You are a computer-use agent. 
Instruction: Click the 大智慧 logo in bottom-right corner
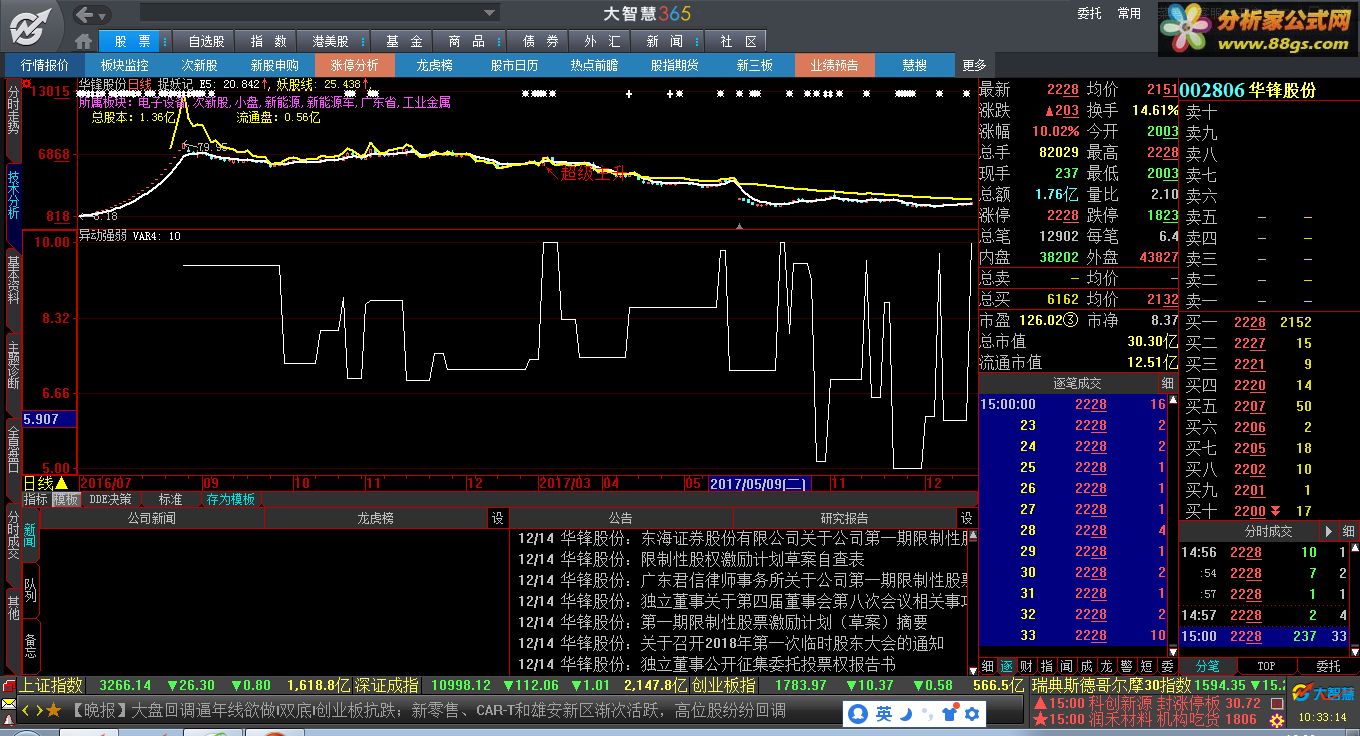point(1321,693)
